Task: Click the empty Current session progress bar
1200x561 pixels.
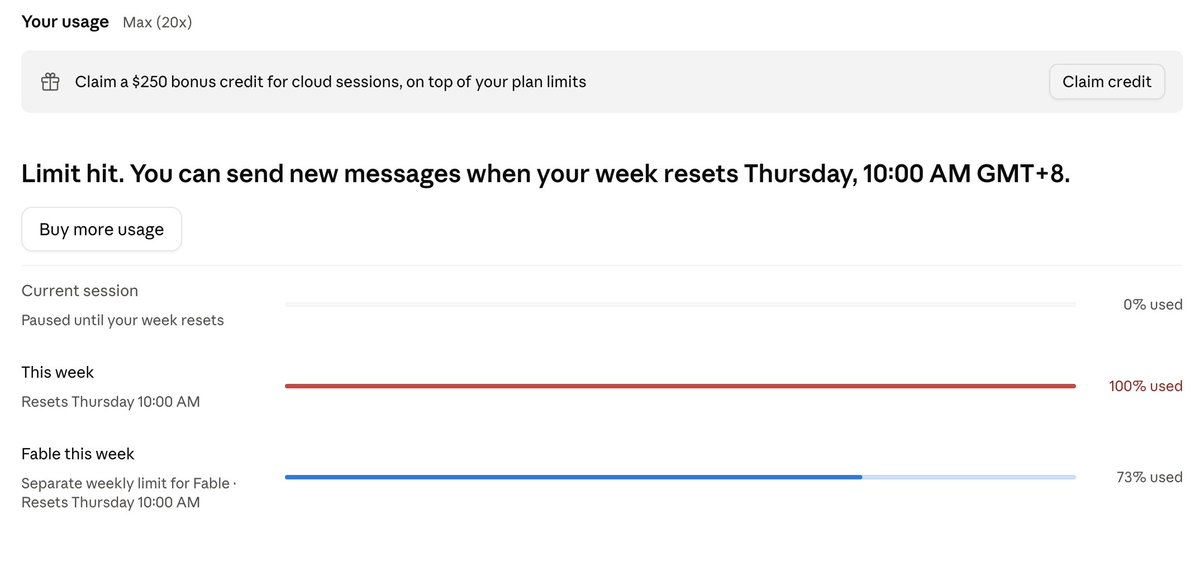Action: (680, 304)
